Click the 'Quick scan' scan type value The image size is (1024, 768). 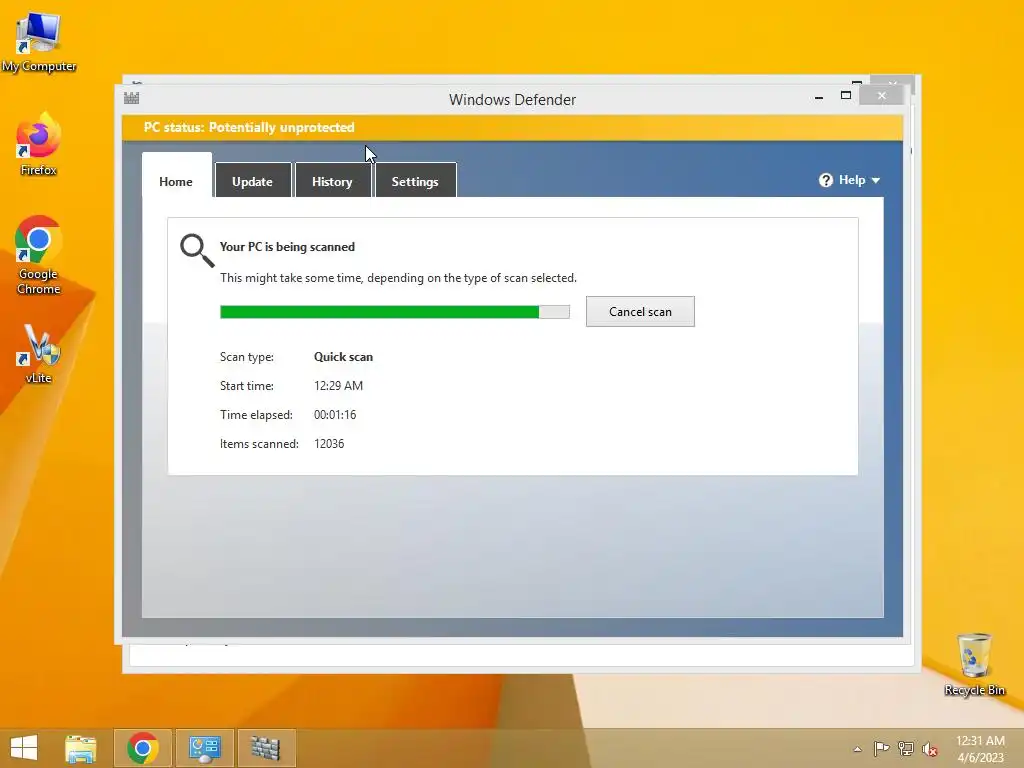(x=344, y=357)
